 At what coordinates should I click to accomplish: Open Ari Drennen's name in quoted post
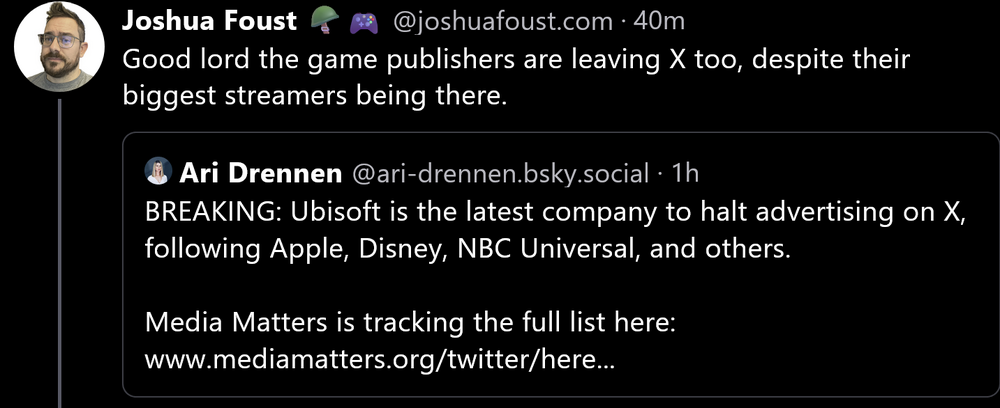click(x=262, y=172)
